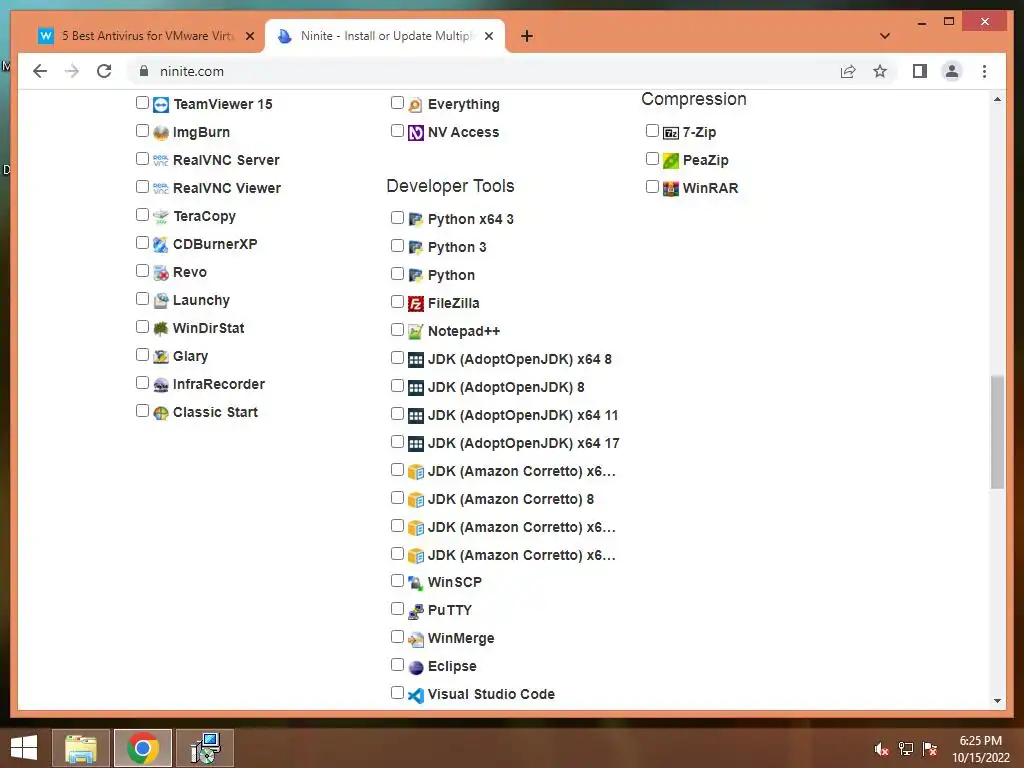Click the WinMerge icon
The height and width of the screenshot is (768, 1024).
tap(415, 639)
